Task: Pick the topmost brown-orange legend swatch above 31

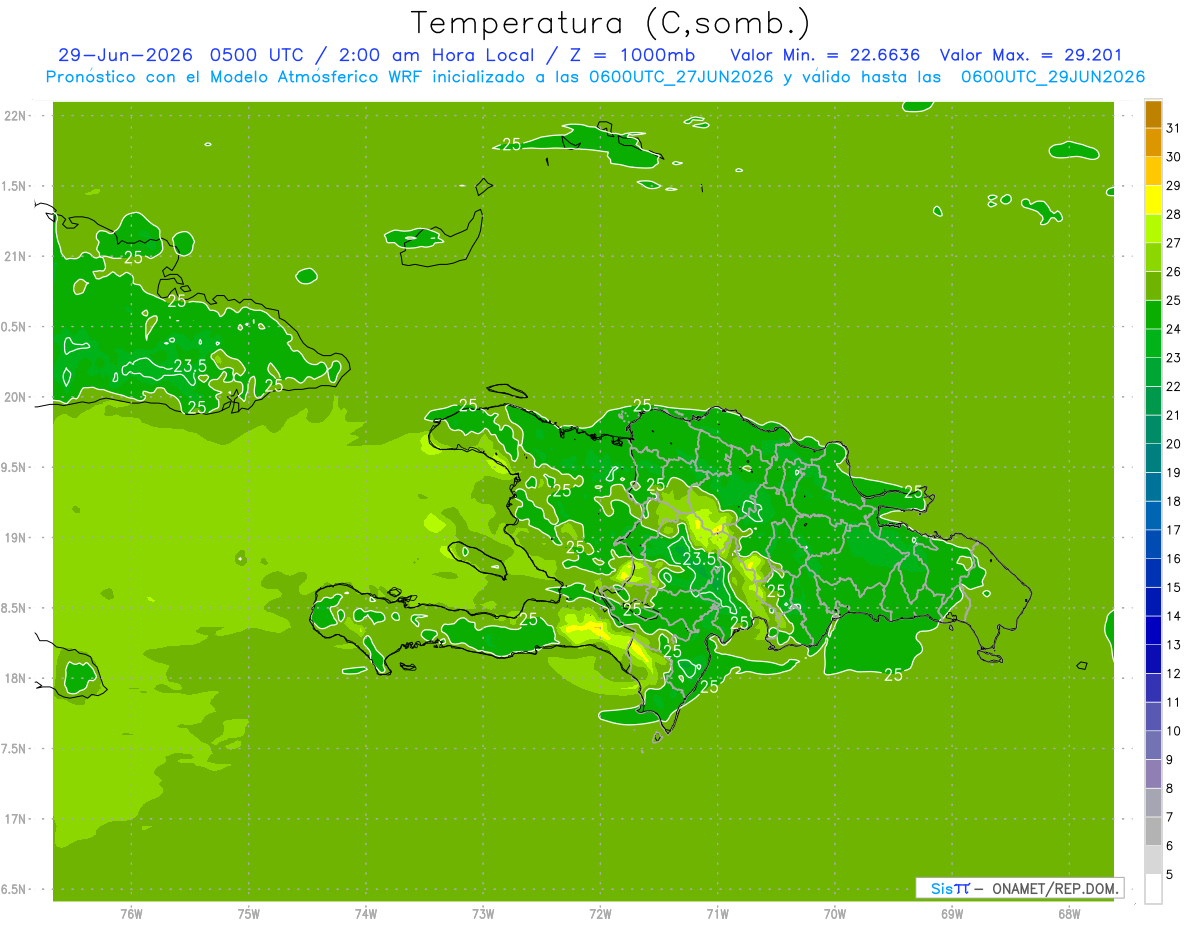Action: pos(1153,114)
